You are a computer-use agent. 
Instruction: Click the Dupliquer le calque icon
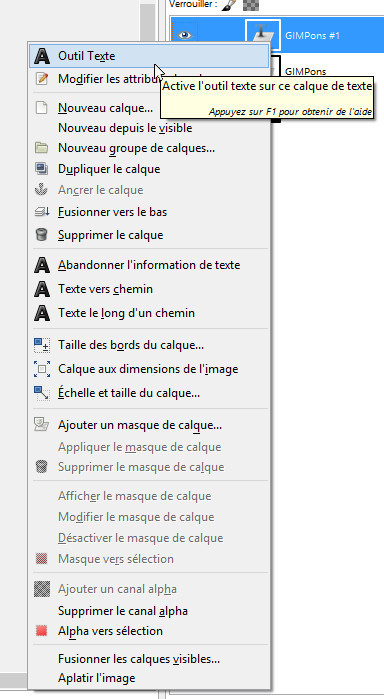pyautogui.click(x=41, y=169)
